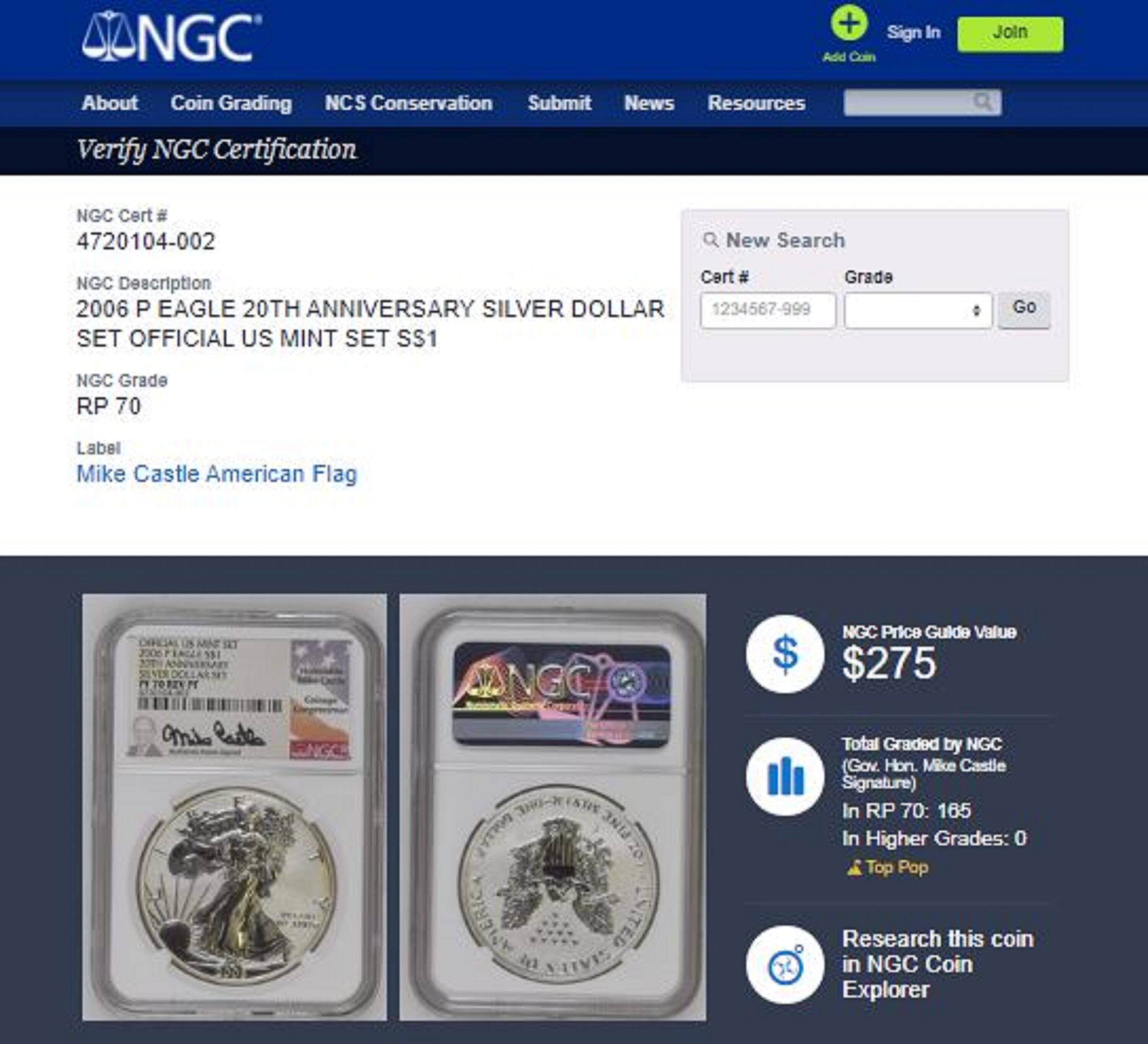Image resolution: width=1148 pixels, height=1044 pixels.
Task: Click the Top Pop trophy icon
Action: pyautogui.click(x=854, y=868)
